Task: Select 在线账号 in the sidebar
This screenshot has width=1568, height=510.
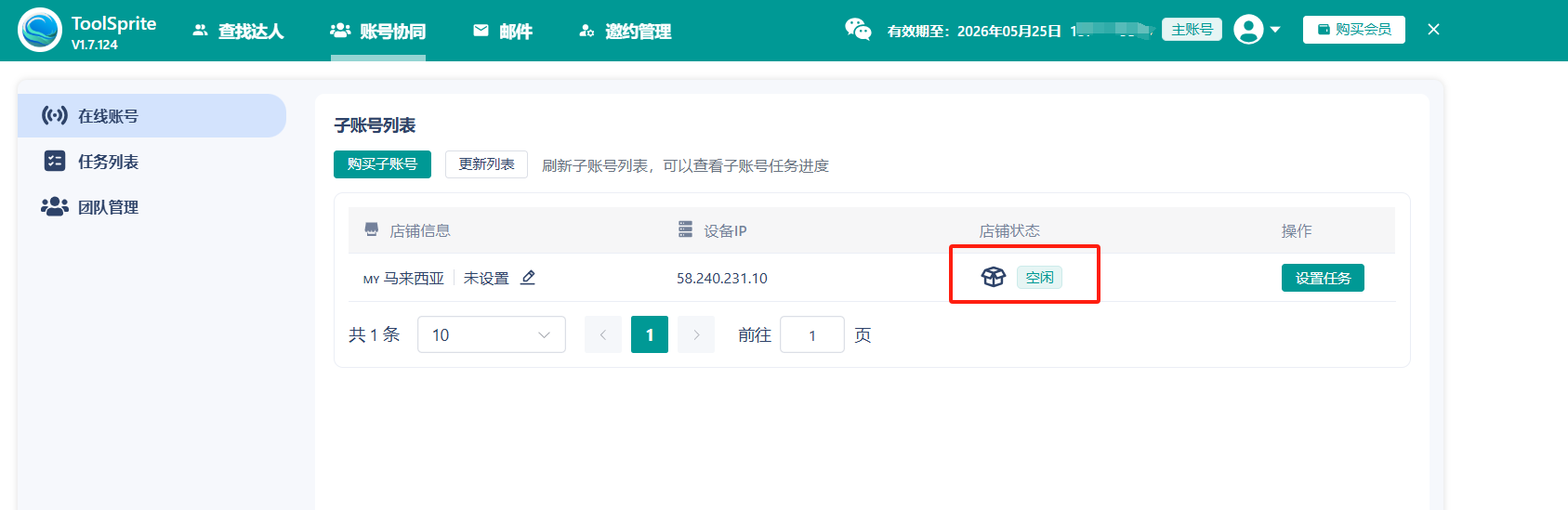Action: coord(152,116)
